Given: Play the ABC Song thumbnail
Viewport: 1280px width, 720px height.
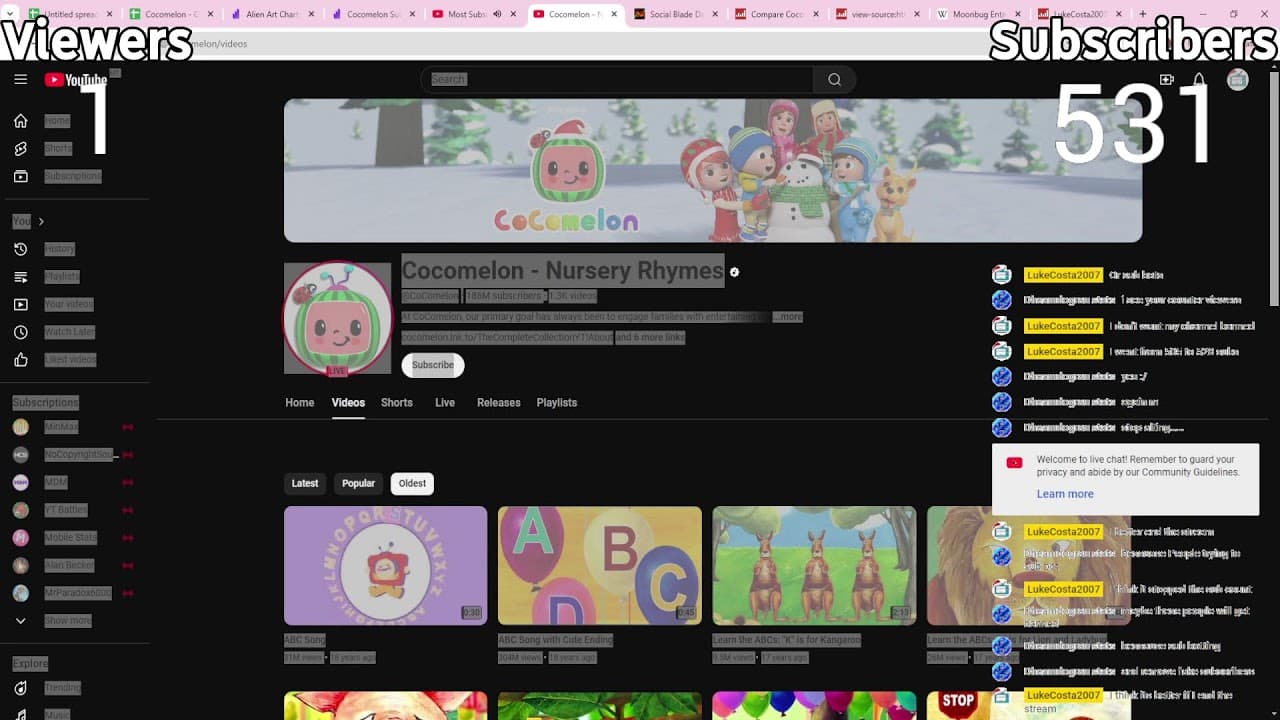Looking at the screenshot, I should point(385,565).
